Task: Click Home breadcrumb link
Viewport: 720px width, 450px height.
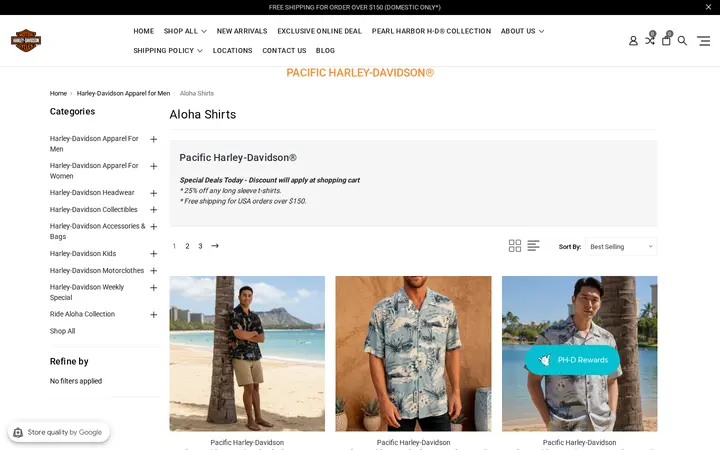Action: pyautogui.click(x=58, y=93)
